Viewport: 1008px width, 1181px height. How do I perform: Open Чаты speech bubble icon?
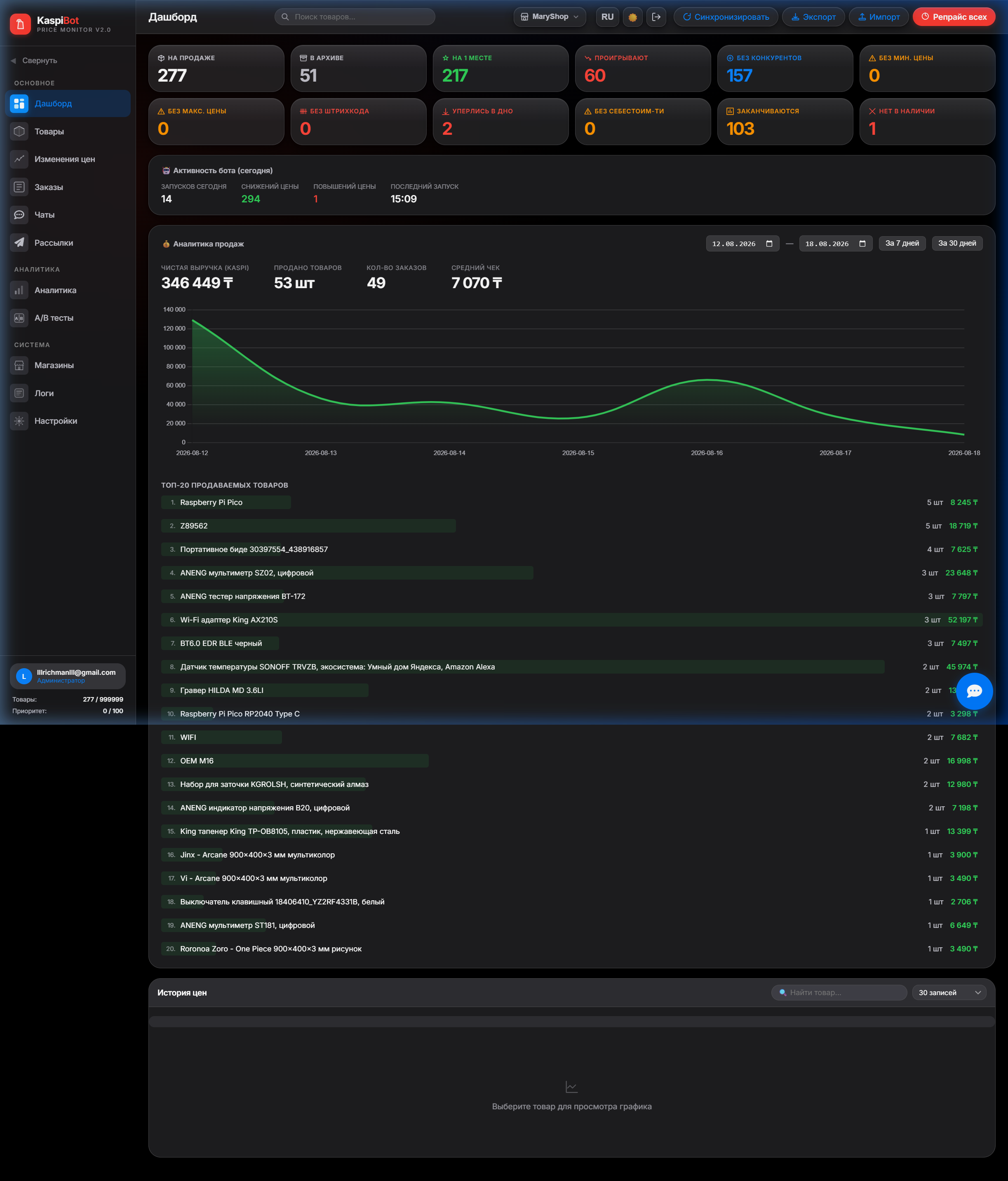[19, 215]
